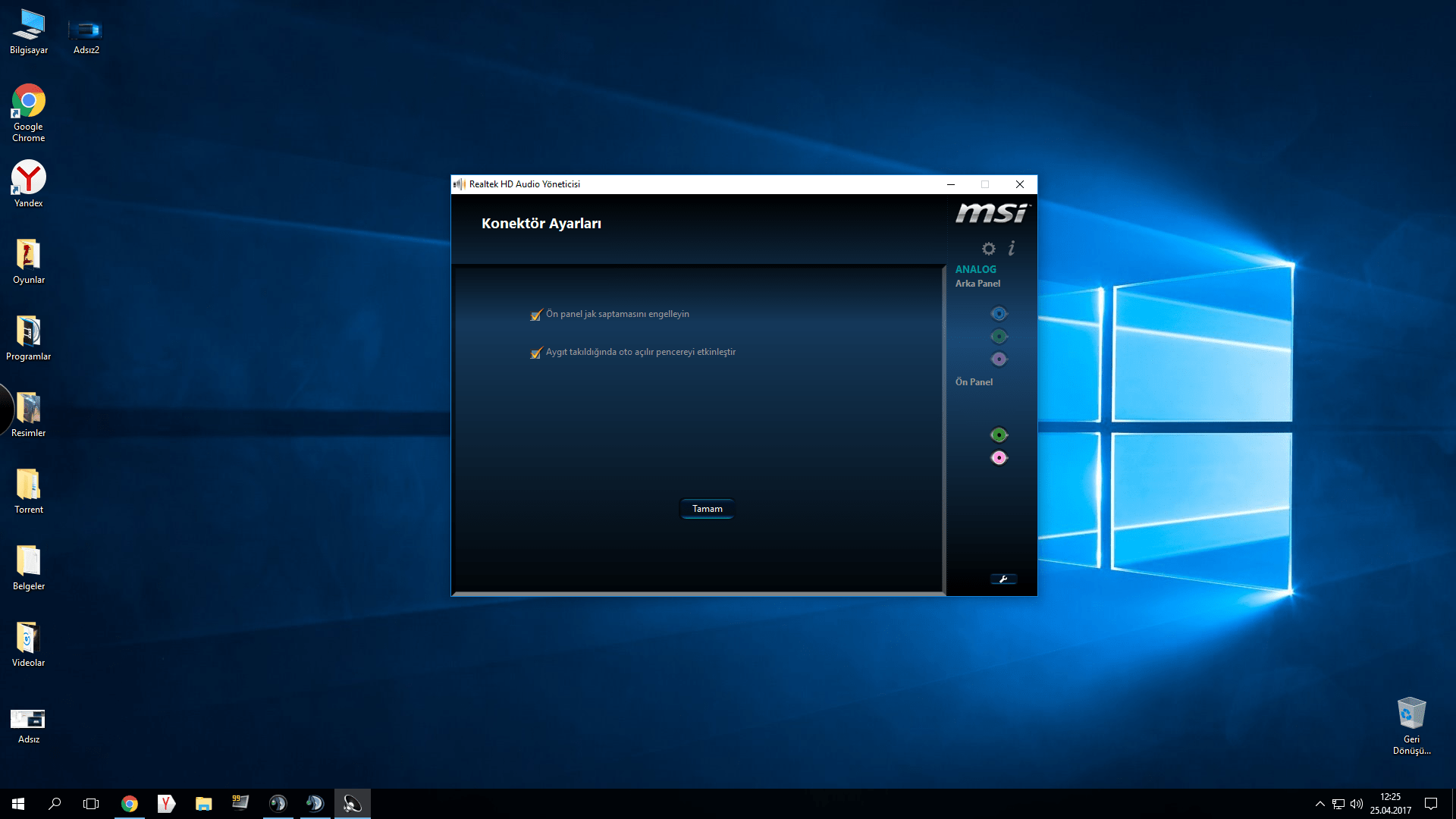The image size is (1456, 819).
Task: Expand hidden system tray icons chevron
Action: point(1319,804)
